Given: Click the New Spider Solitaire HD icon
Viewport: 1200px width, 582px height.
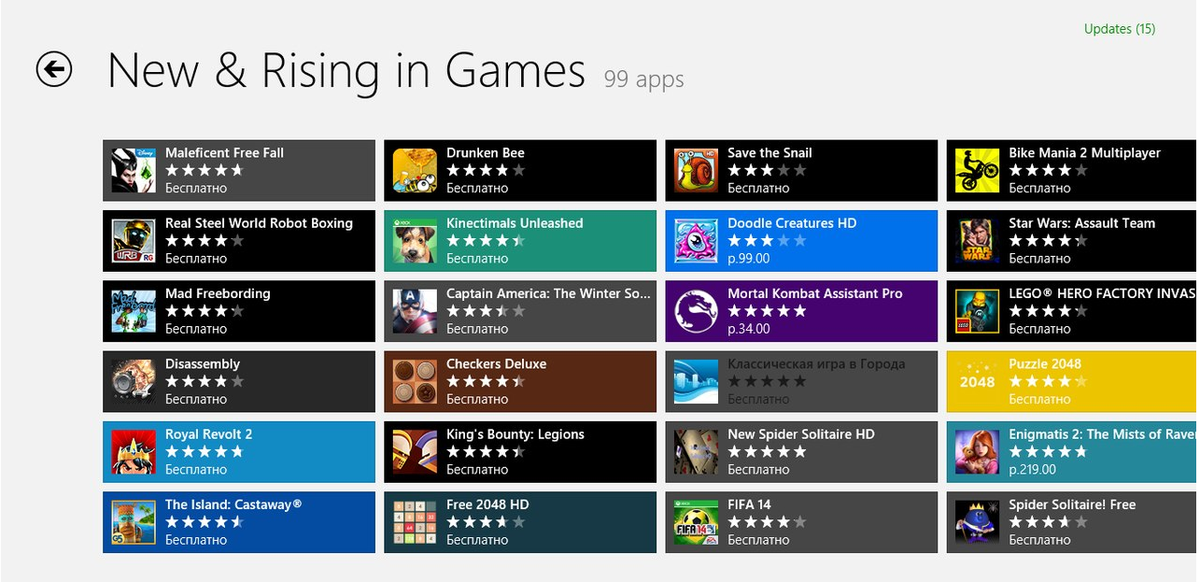Looking at the screenshot, I should click(x=696, y=451).
